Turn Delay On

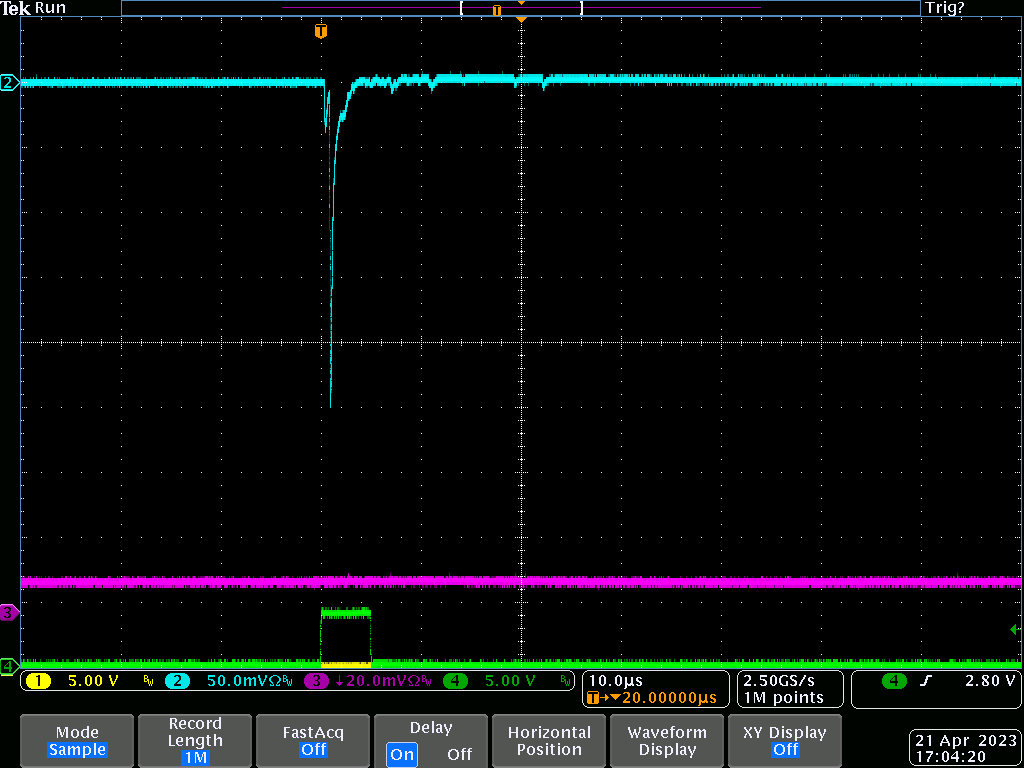tap(402, 754)
